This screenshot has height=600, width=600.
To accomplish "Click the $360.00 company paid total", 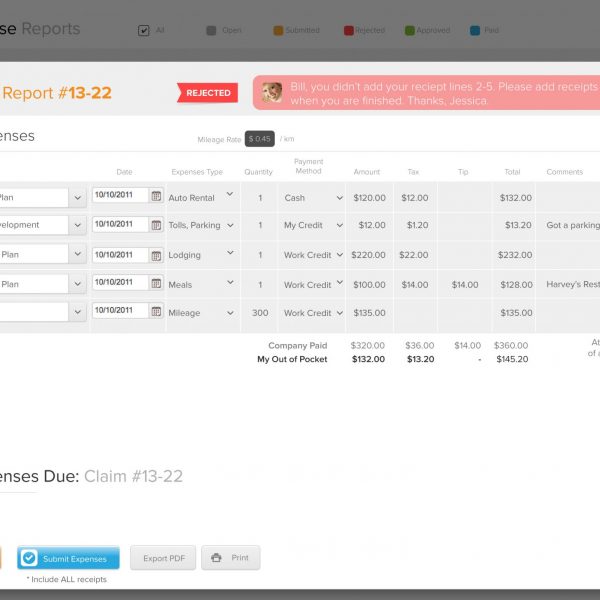I will coord(511,346).
